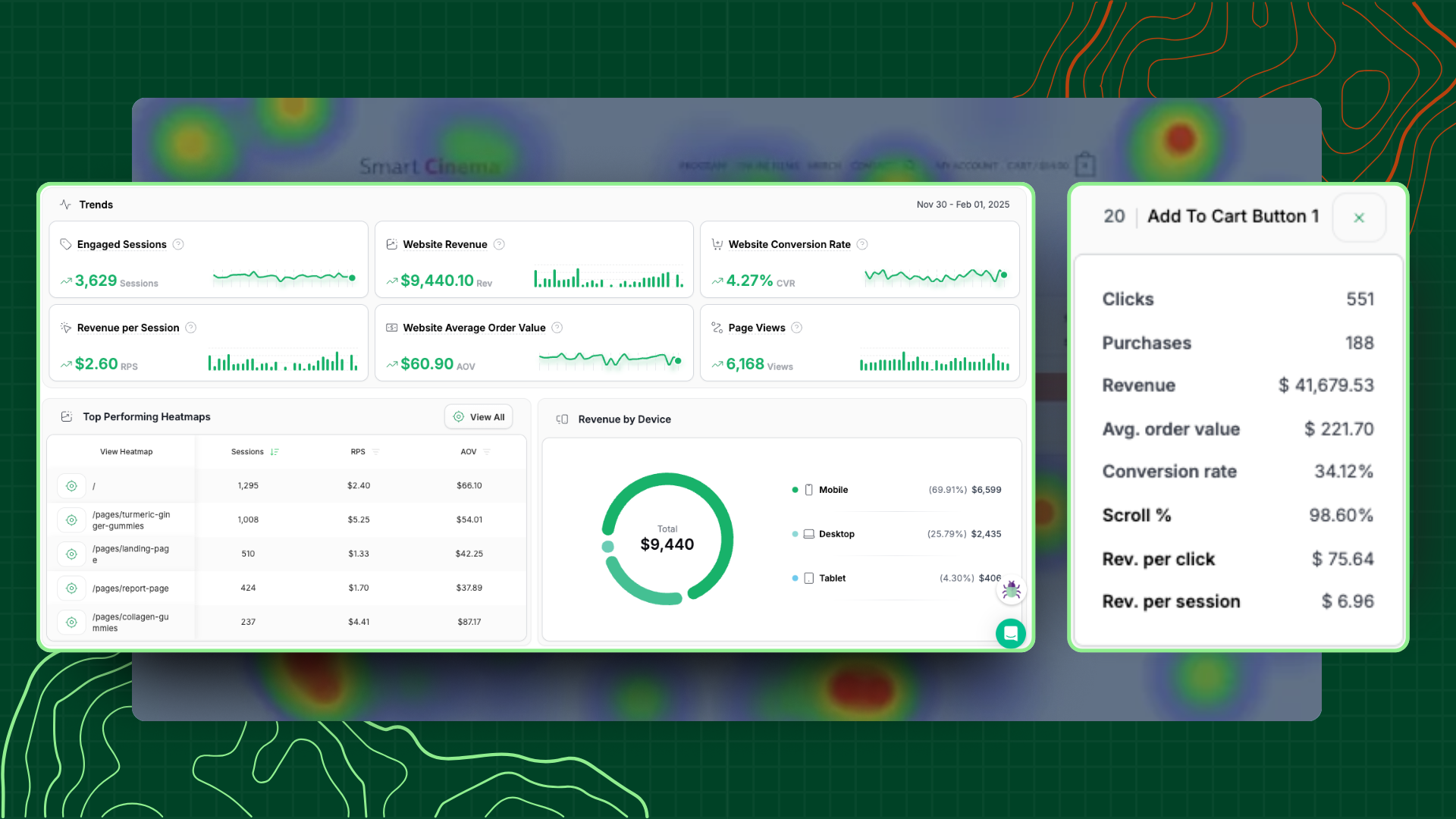
Task: Close the Add To Cart Button 1 panel
Action: [x=1359, y=218]
